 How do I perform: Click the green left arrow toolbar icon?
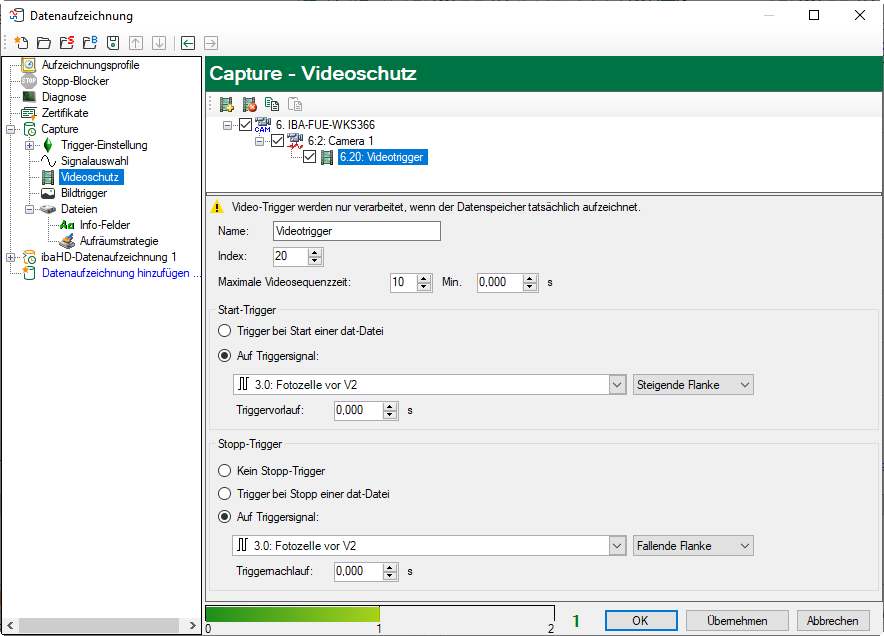[187, 43]
